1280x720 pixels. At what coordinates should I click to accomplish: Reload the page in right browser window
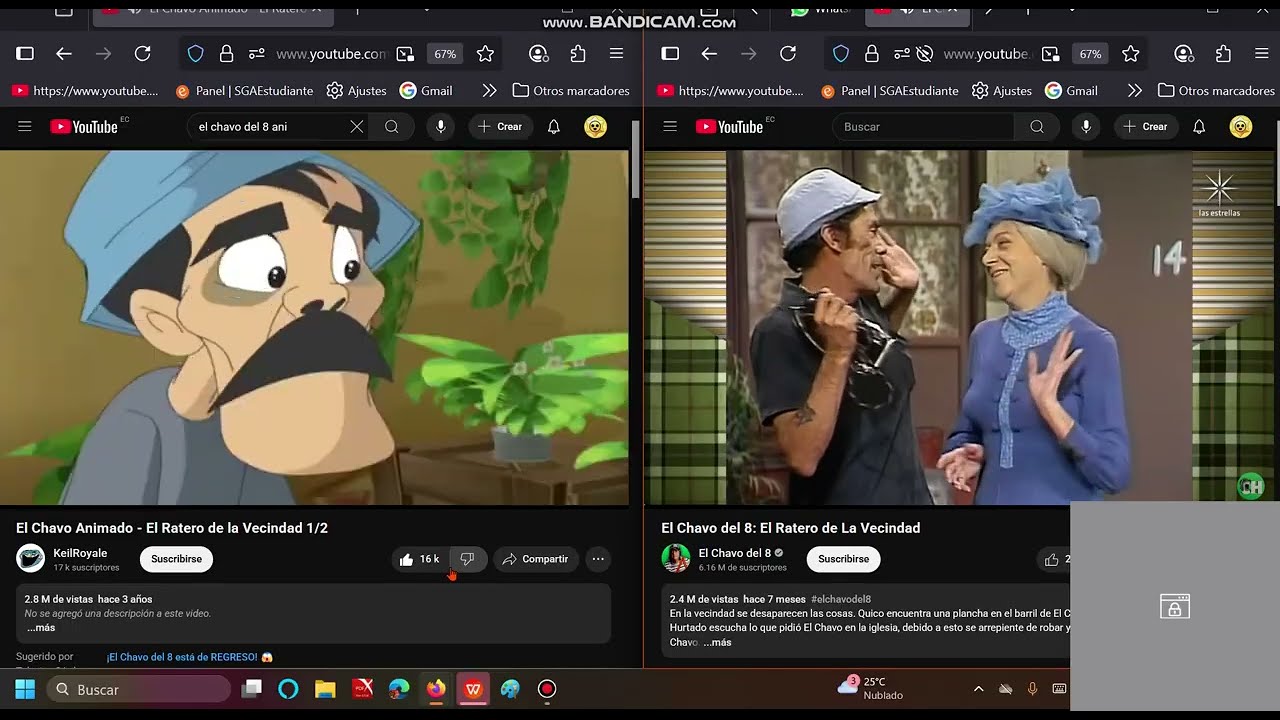click(788, 54)
